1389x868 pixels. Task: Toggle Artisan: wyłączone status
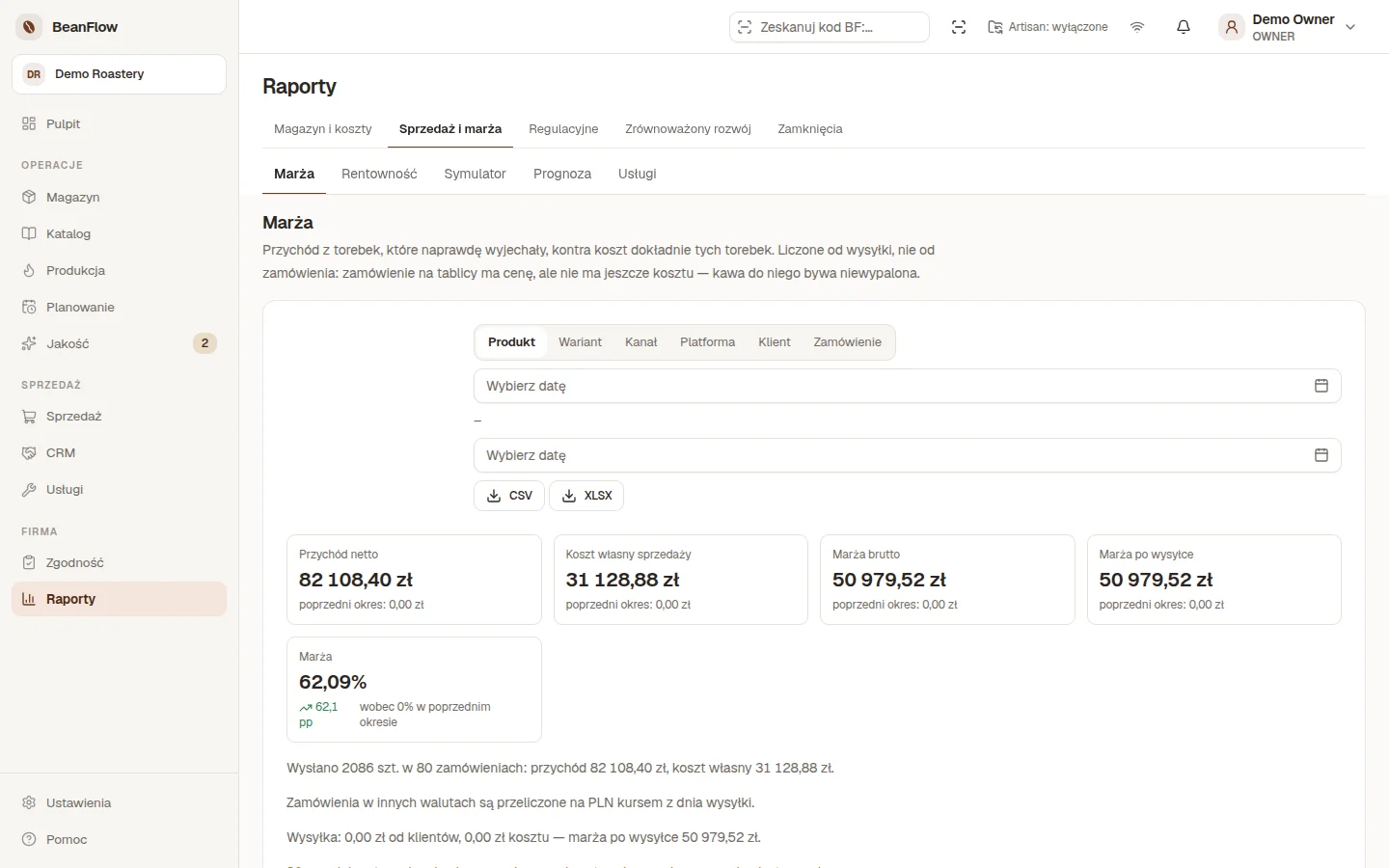click(x=1049, y=27)
